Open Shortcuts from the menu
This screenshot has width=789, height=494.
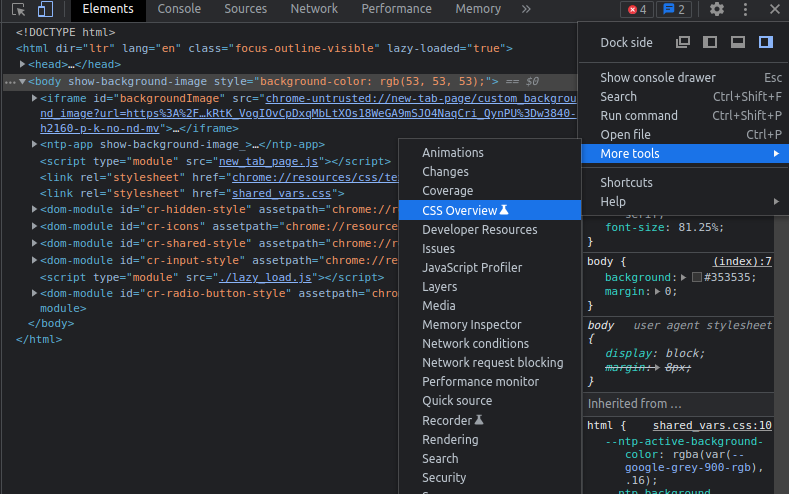pos(685,183)
